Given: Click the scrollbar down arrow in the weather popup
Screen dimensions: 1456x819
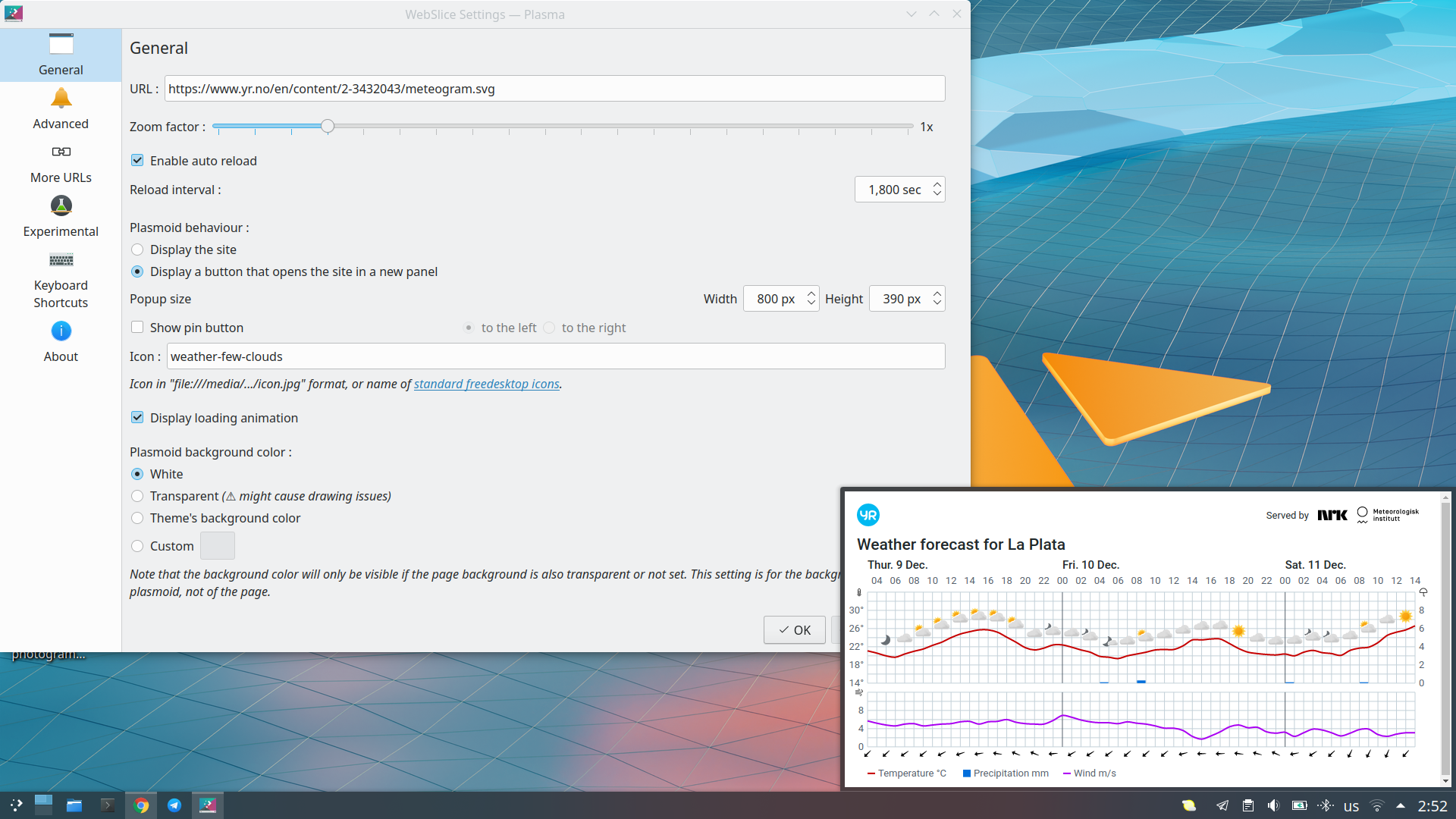Looking at the screenshot, I should pos(1445,781).
